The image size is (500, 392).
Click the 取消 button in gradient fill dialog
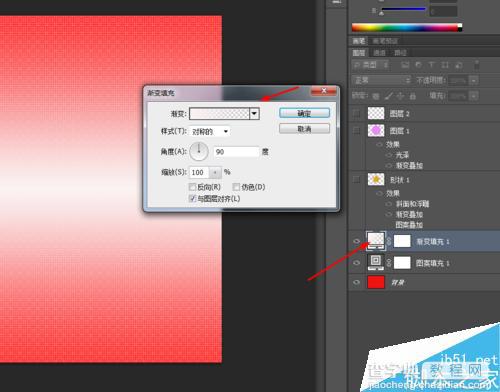coord(304,129)
